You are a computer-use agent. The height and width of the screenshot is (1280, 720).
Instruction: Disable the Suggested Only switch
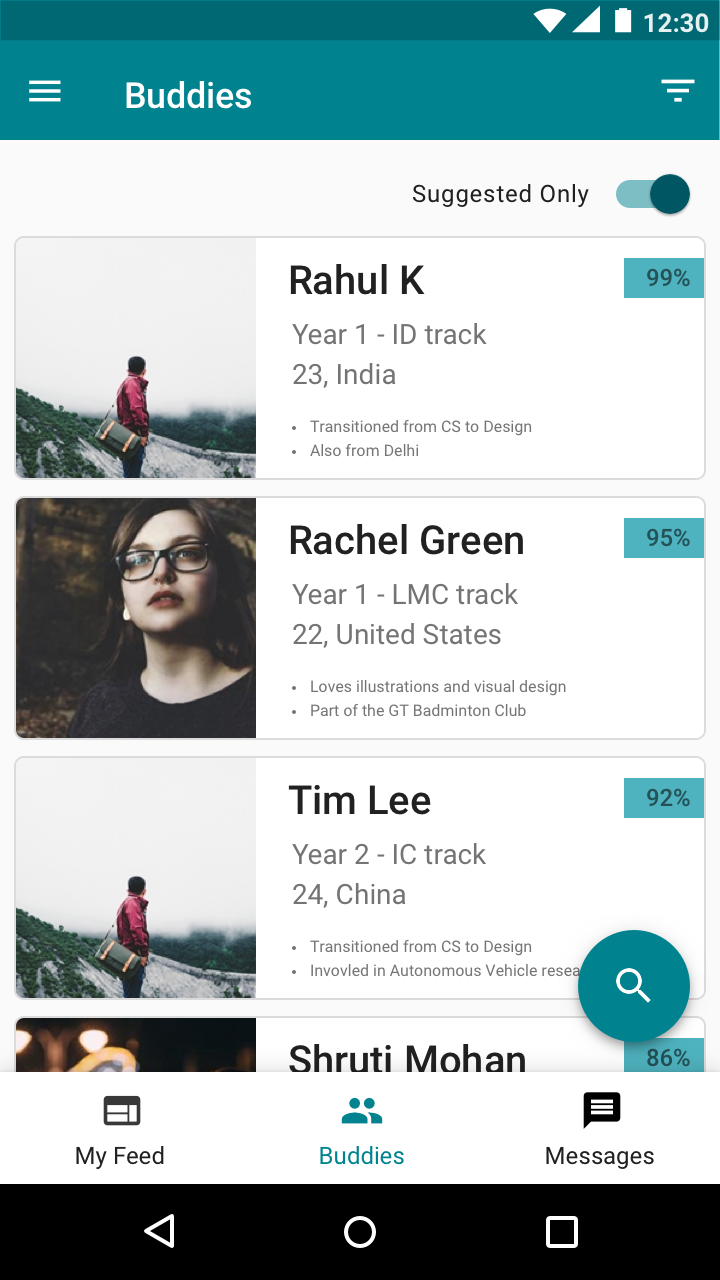653,194
